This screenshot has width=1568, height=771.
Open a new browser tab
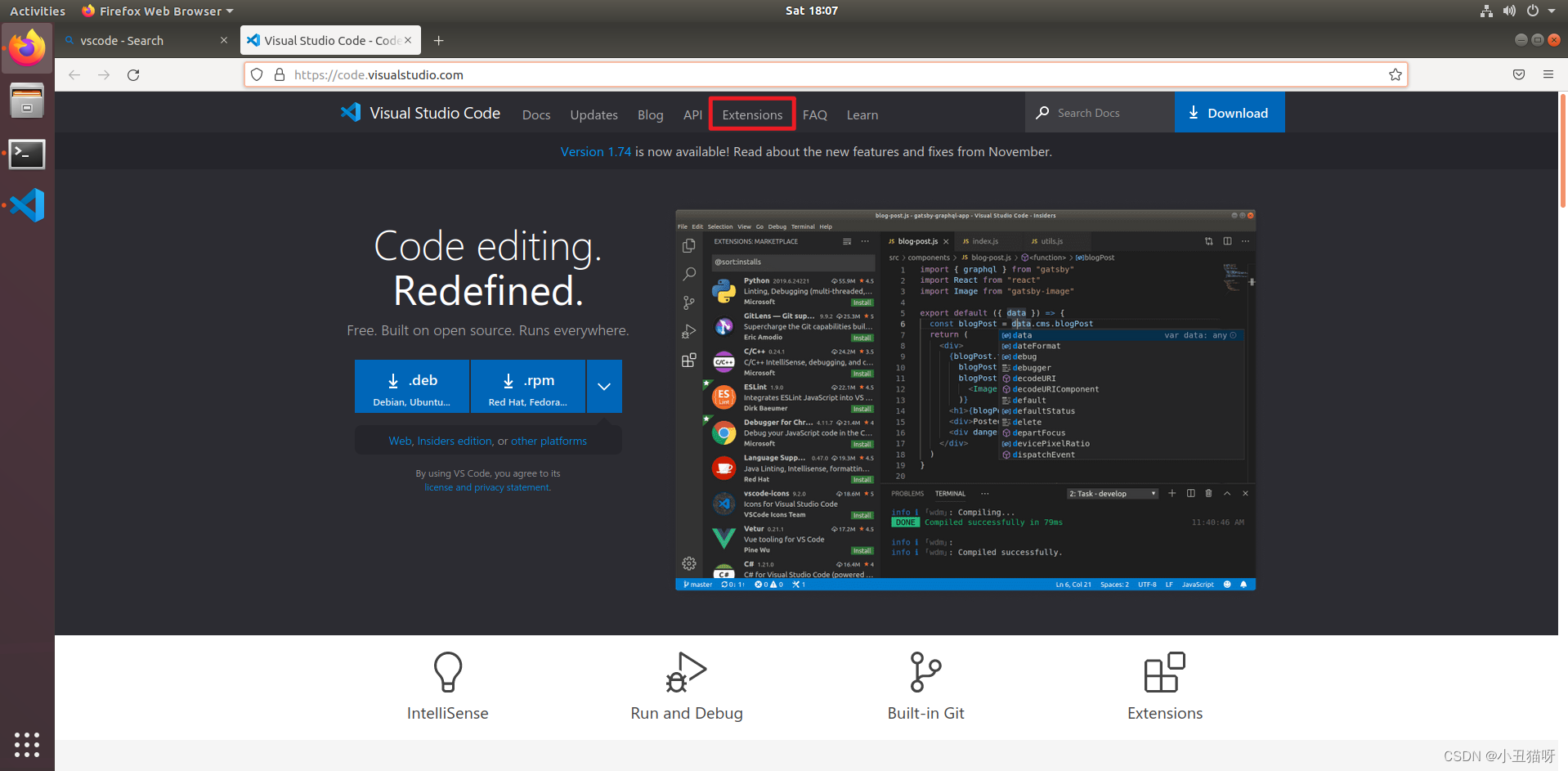click(x=438, y=41)
